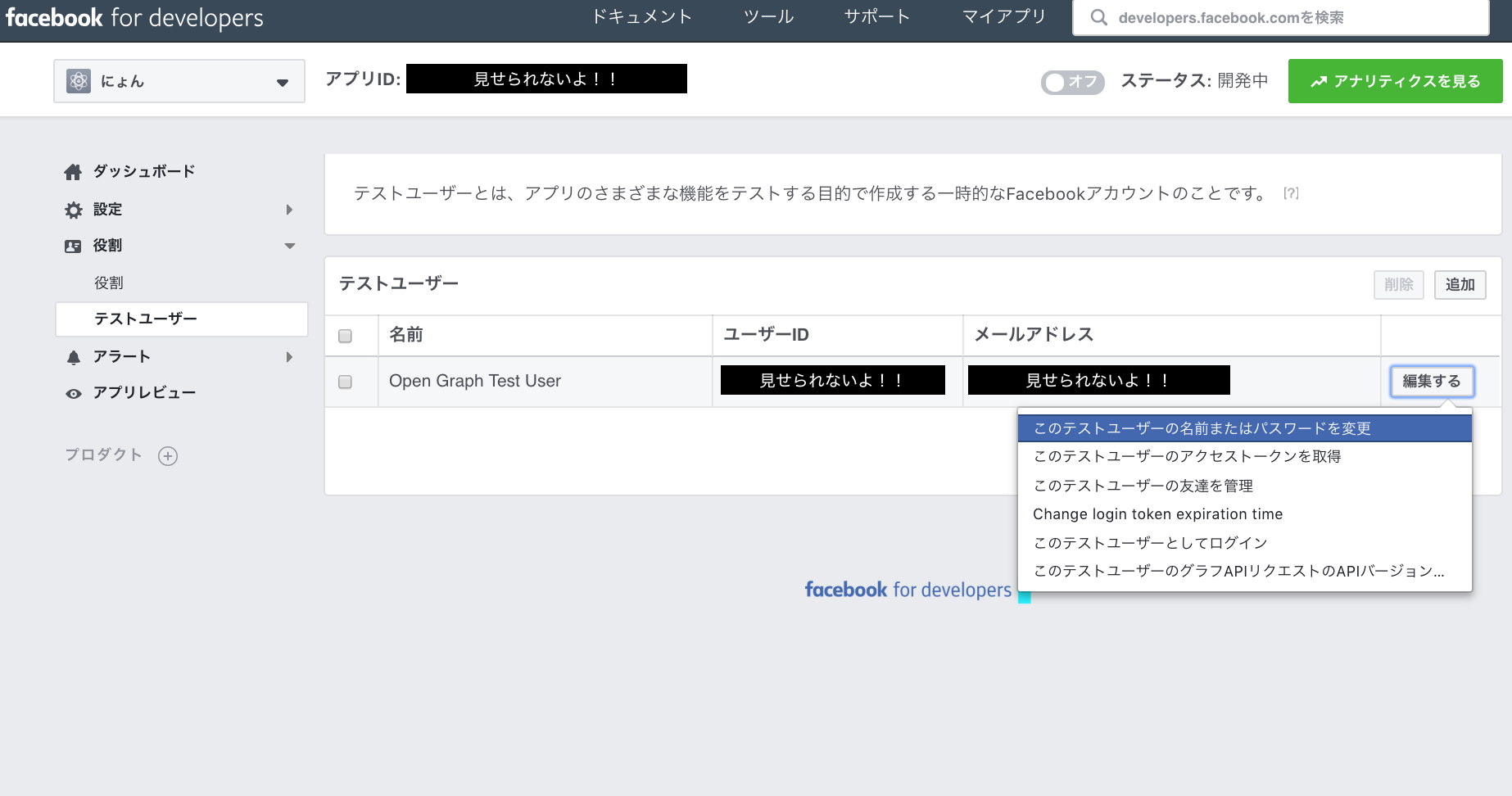This screenshot has width=1512, height=796.
Task: Click the 削除 button
Action: pos(1399,285)
